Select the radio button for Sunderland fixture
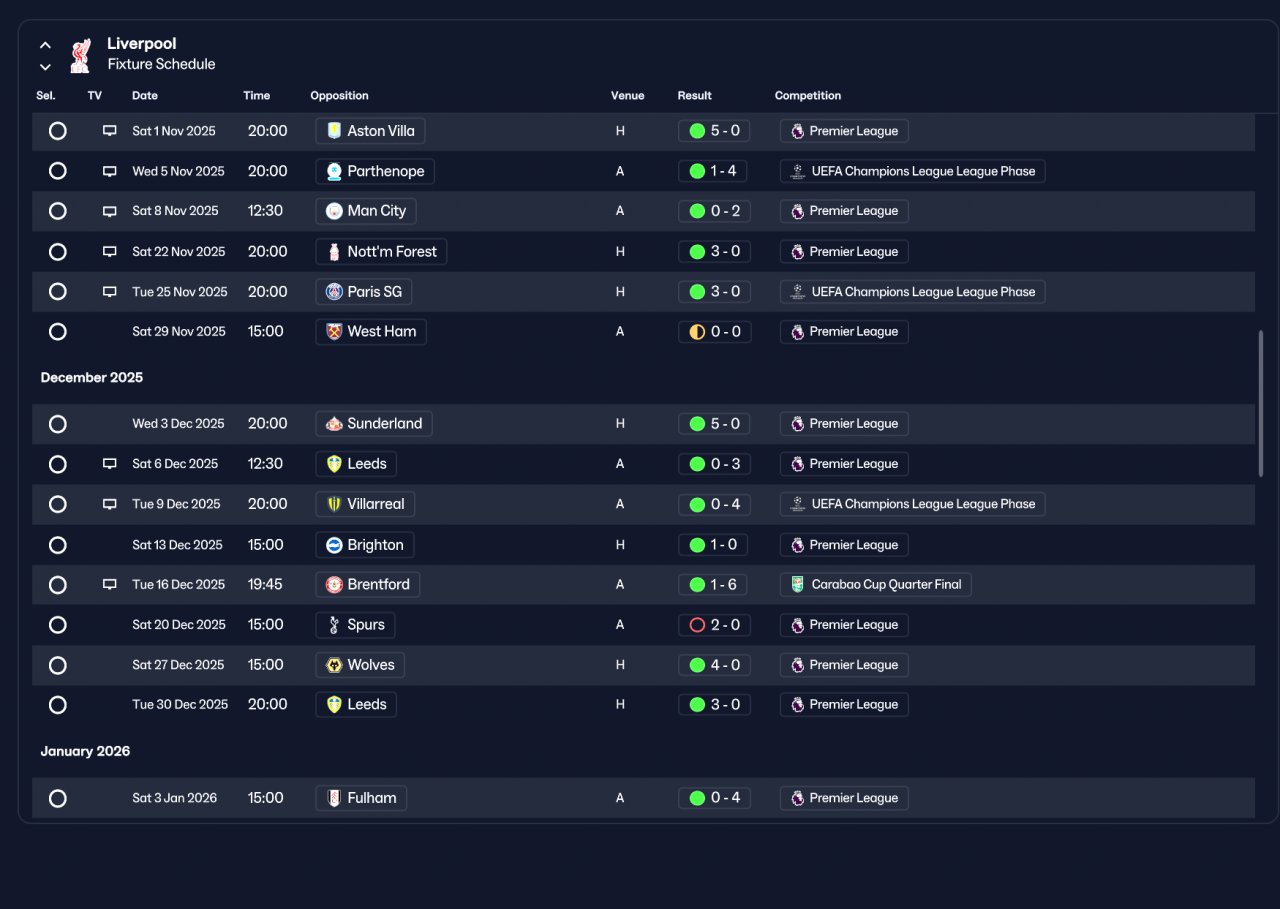 pos(58,424)
